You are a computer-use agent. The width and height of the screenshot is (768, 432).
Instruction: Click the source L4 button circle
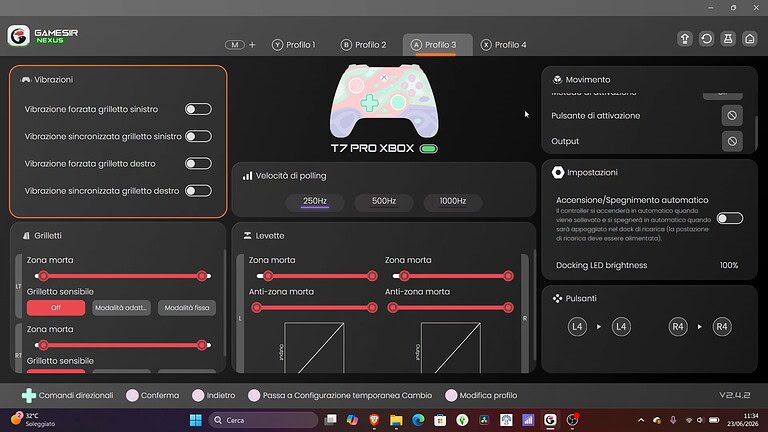pyautogui.click(x=577, y=327)
